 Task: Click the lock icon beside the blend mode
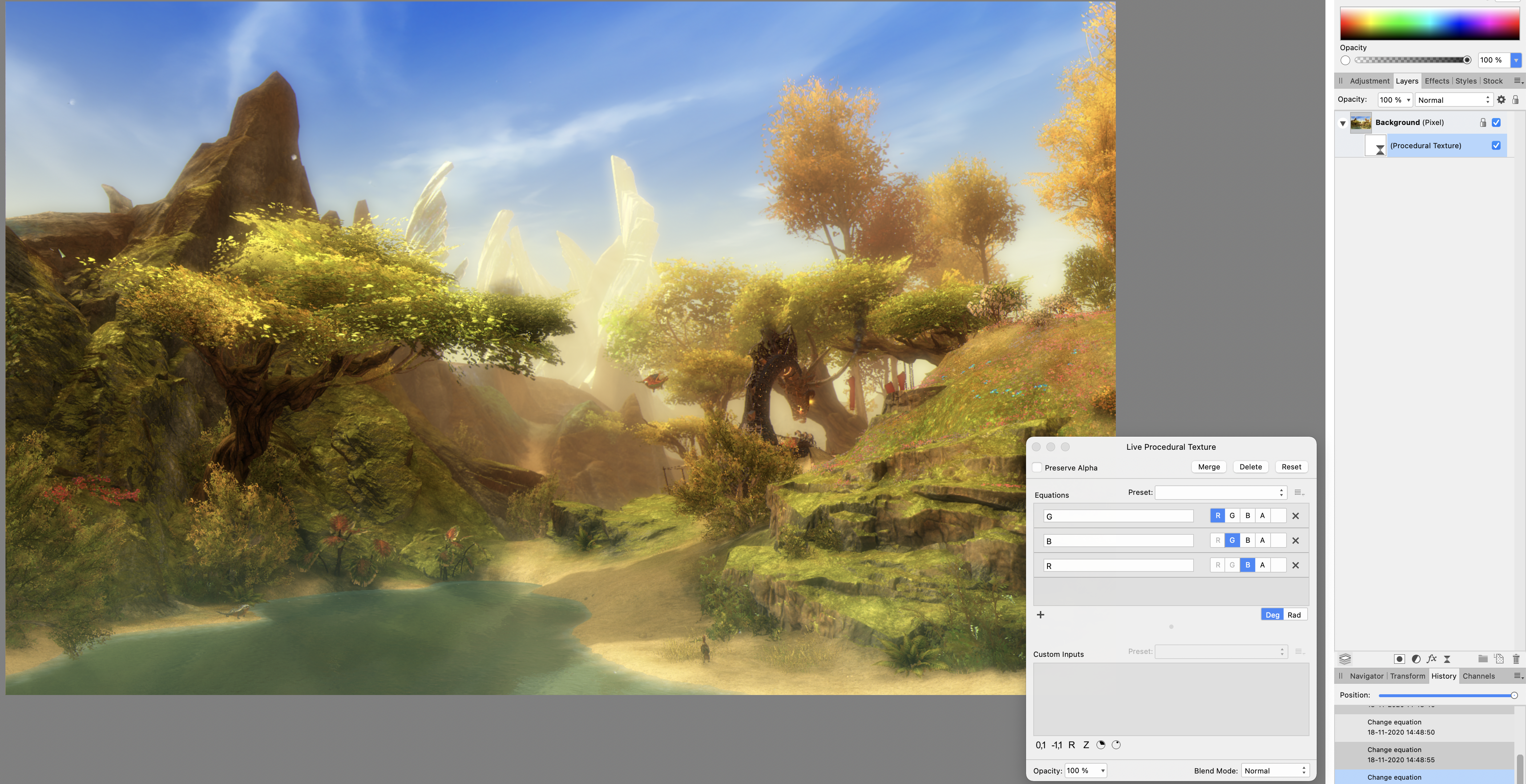click(x=1515, y=100)
